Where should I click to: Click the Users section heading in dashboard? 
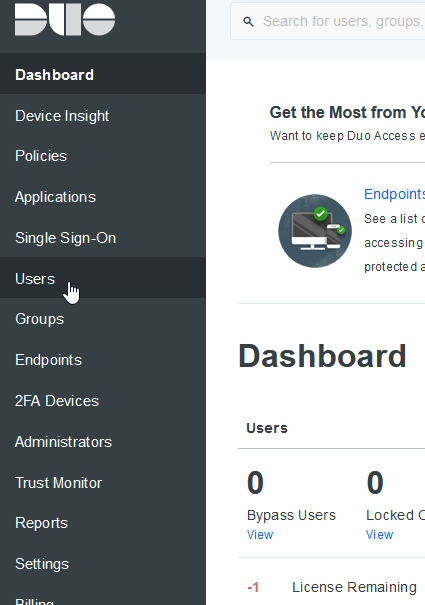(x=267, y=428)
